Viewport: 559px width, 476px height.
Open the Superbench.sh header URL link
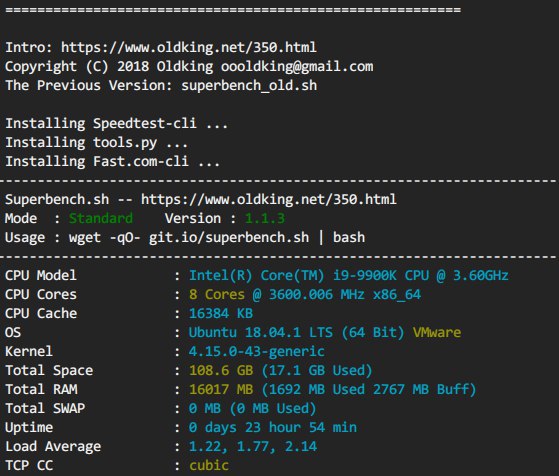point(268,199)
